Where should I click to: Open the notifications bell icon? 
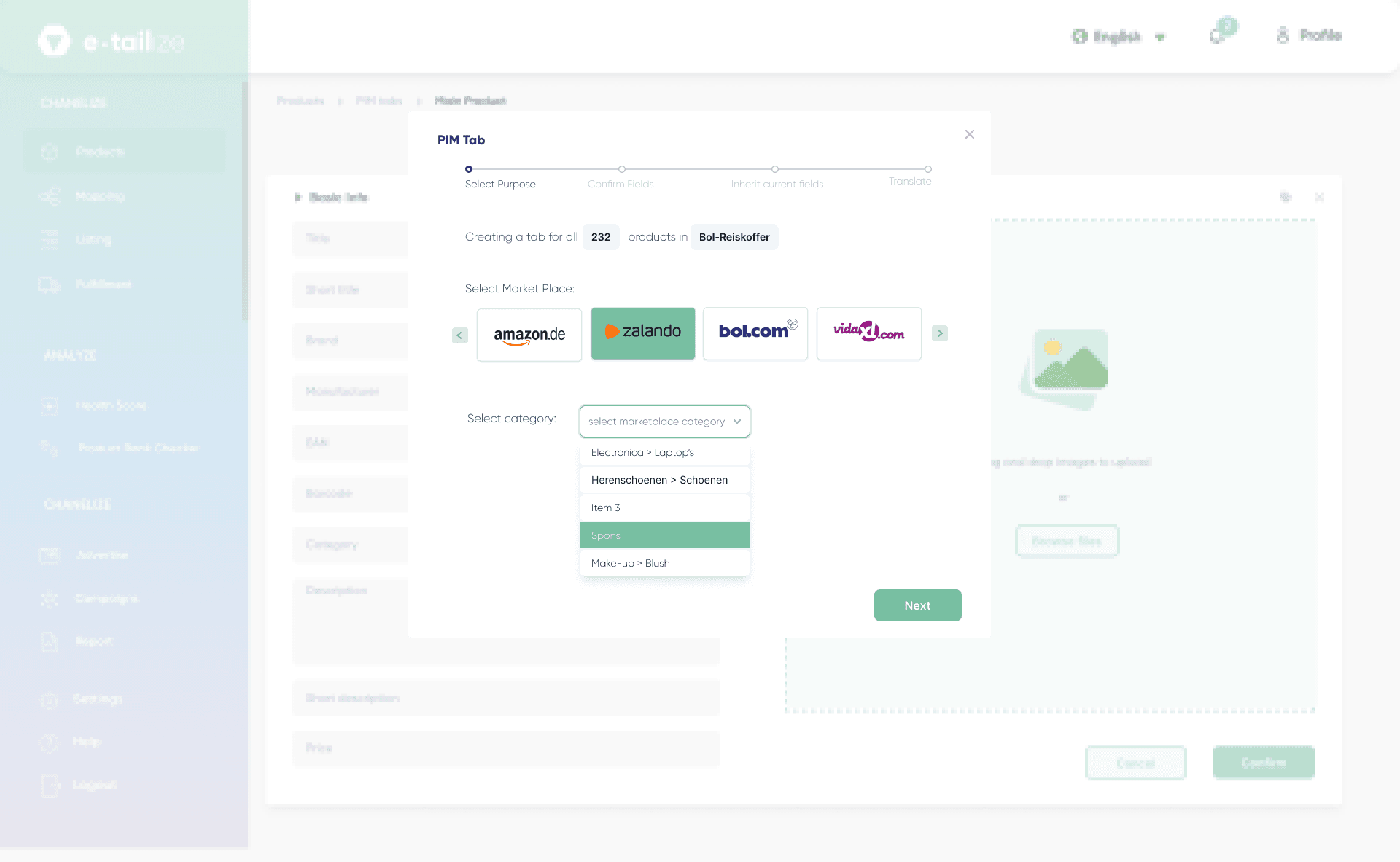(1218, 35)
